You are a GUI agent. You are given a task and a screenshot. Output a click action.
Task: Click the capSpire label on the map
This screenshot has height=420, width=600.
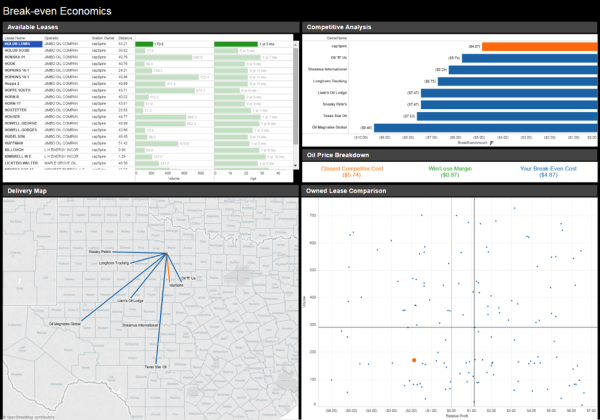pyautogui.click(x=176, y=285)
